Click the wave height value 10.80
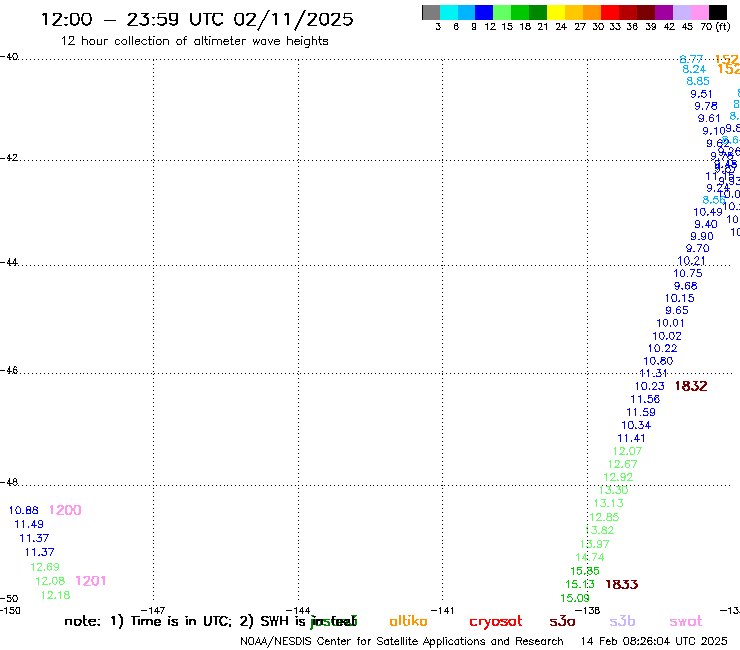The height and width of the screenshot is (650, 740). click(658, 361)
